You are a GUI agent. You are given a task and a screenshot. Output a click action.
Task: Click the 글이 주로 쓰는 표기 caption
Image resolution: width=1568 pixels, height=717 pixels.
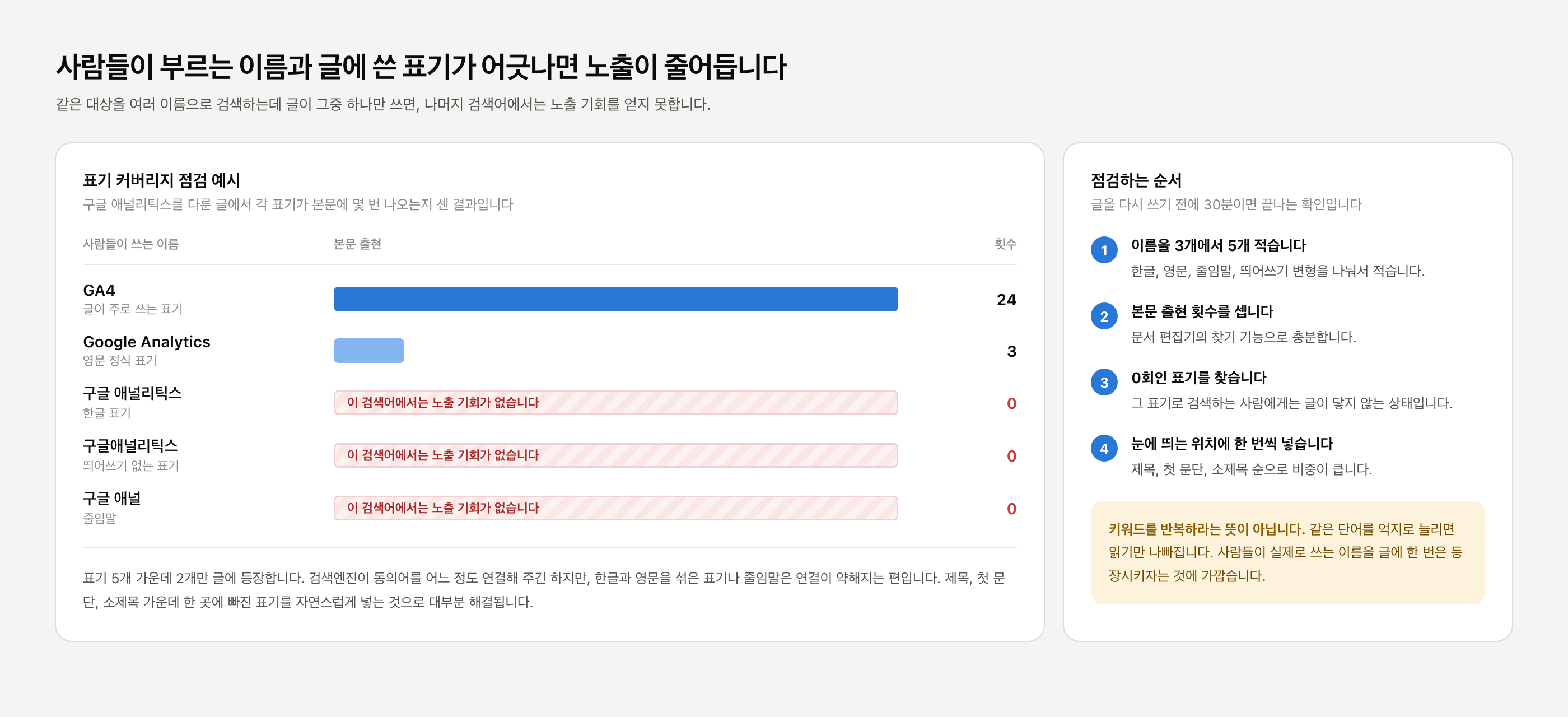[x=133, y=309]
